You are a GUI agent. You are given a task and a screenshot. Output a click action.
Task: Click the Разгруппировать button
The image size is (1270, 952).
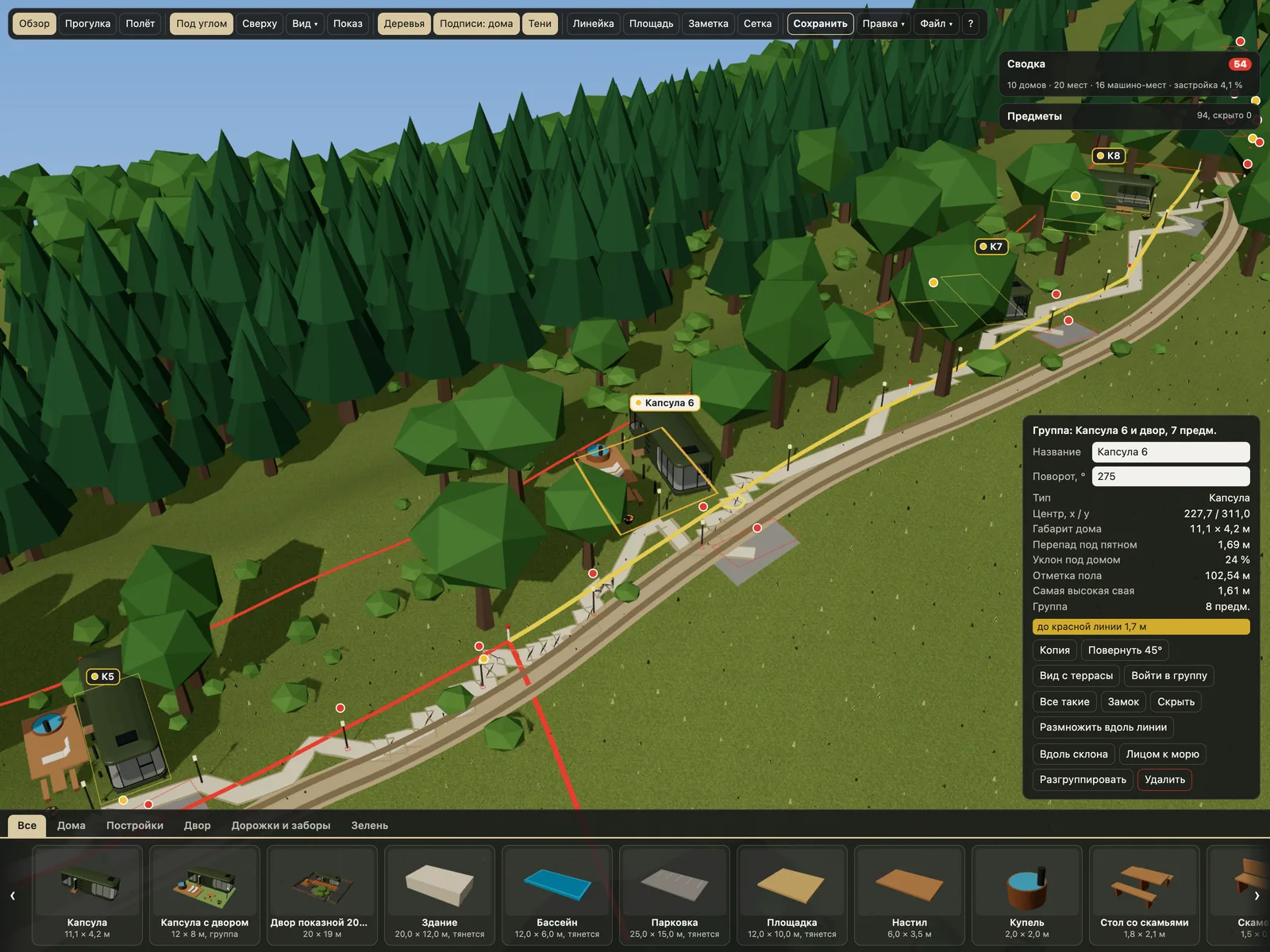point(1083,780)
